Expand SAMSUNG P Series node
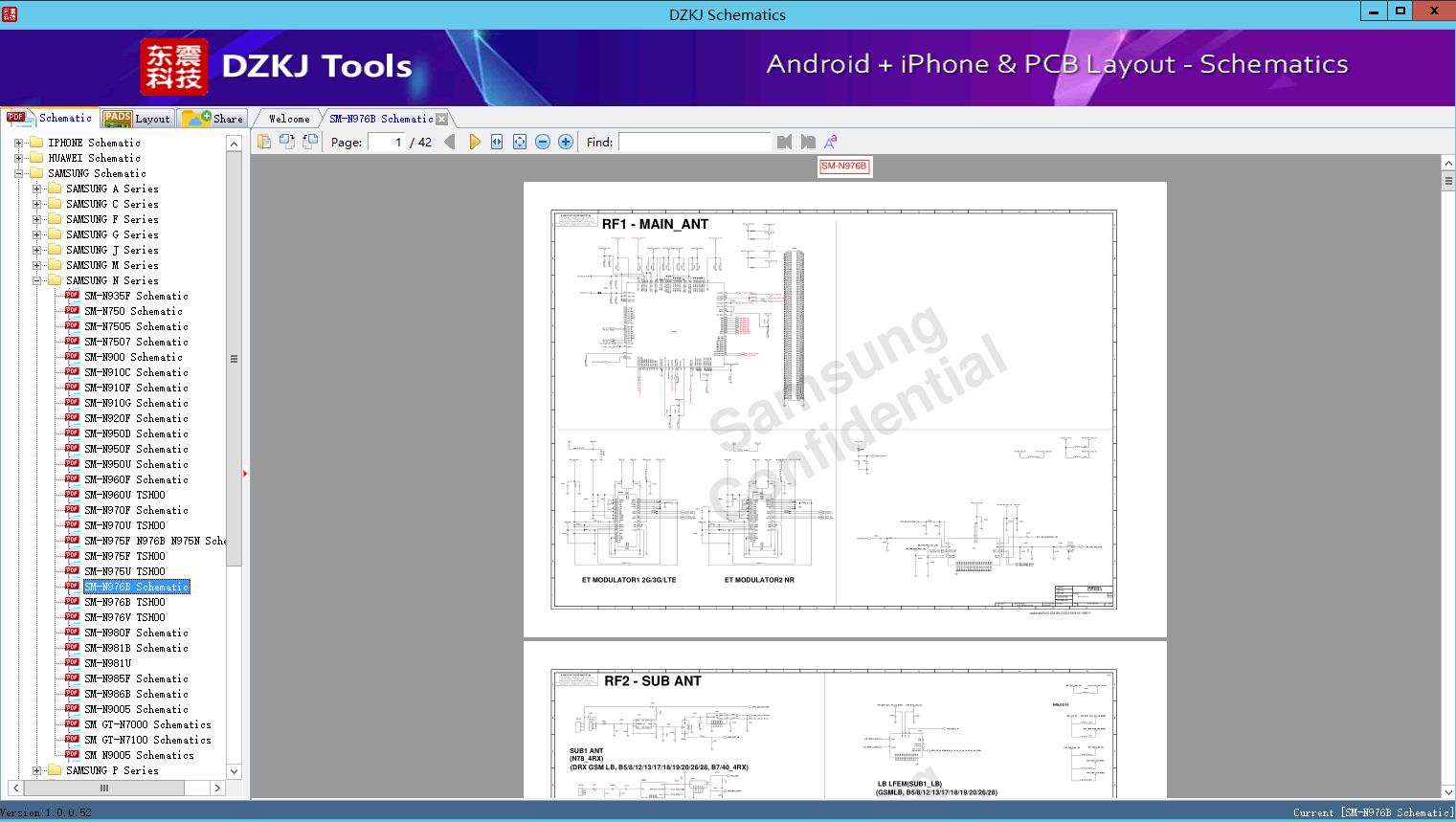 pyautogui.click(x=36, y=770)
